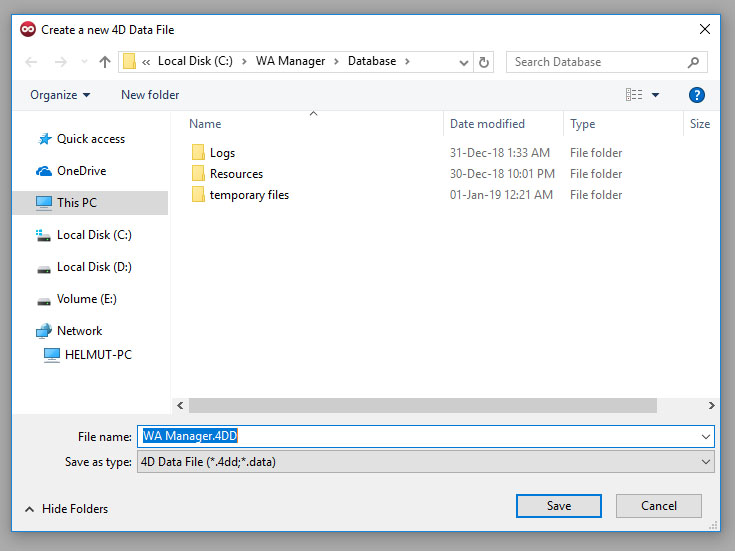The height and width of the screenshot is (551, 735).
Task: Click Database in address path
Action: 372,61
